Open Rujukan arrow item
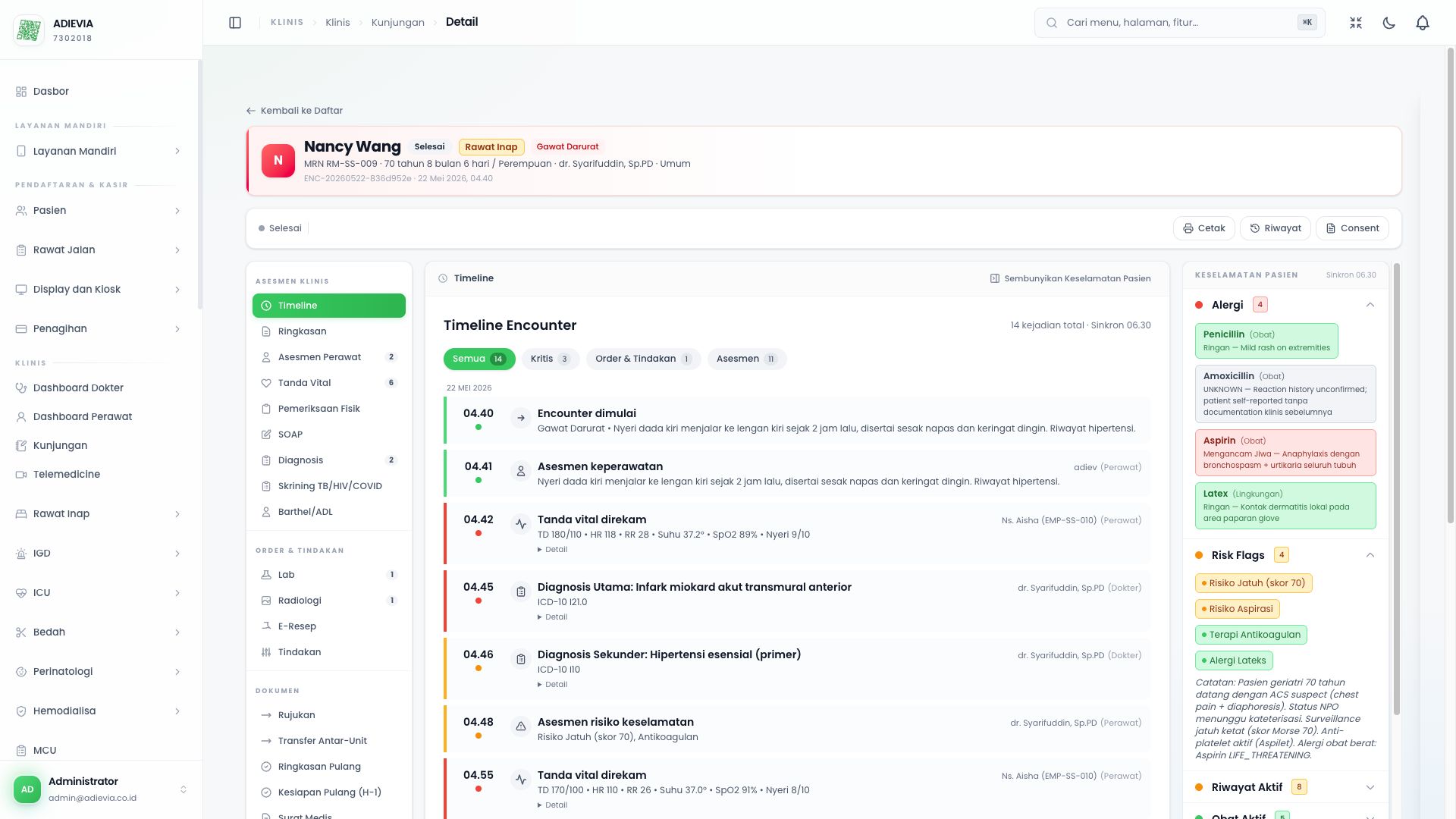 tap(329, 715)
